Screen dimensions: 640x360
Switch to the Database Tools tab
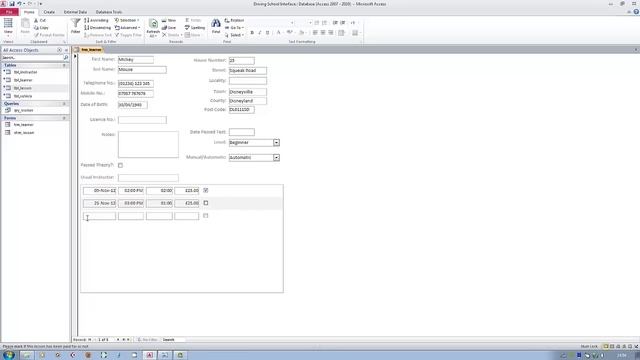click(109, 12)
